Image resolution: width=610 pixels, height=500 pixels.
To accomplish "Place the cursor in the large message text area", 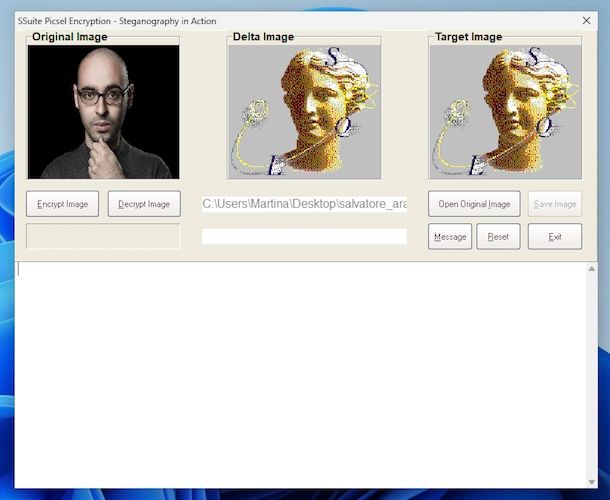I will pyautogui.click(x=301, y=375).
